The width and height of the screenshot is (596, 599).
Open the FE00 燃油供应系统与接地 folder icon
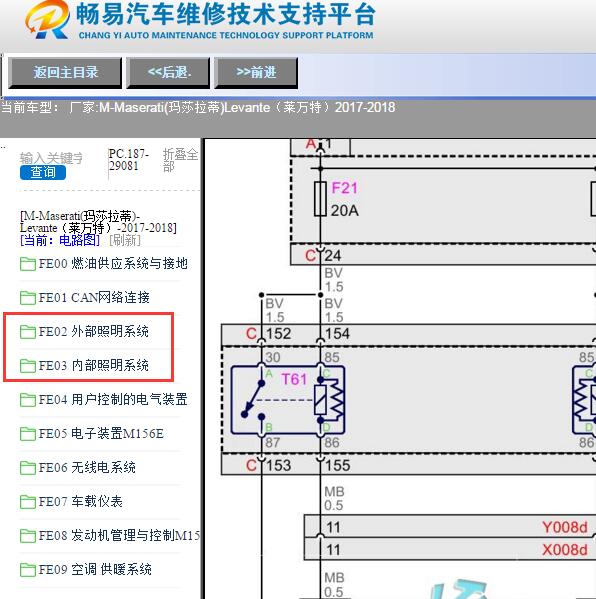(x=28, y=264)
